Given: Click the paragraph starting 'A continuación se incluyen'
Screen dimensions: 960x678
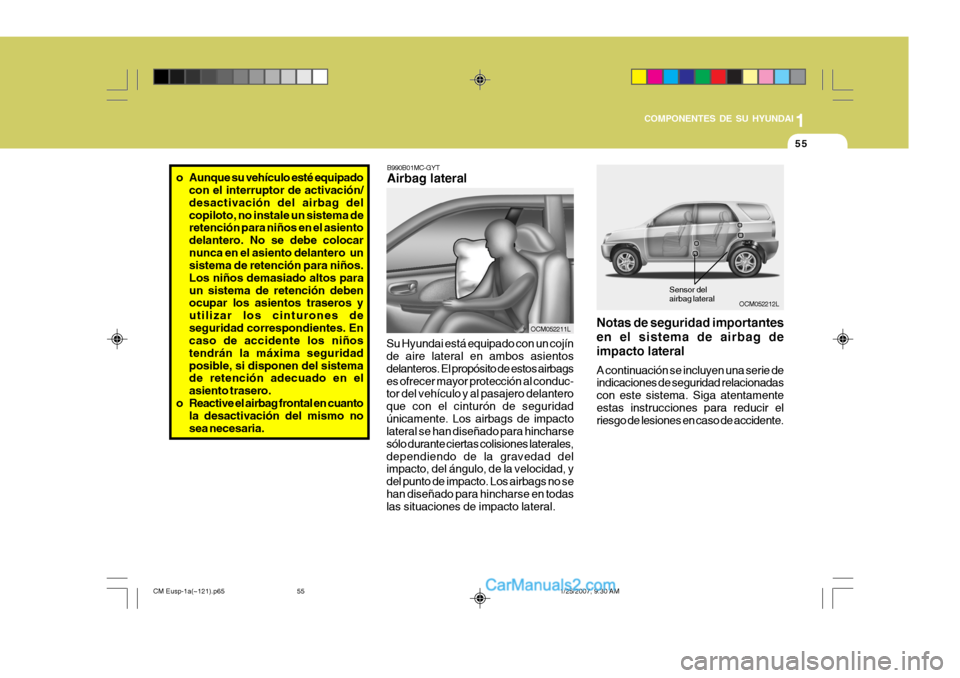Looking at the screenshot, I should pyautogui.click(x=690, y=396).
